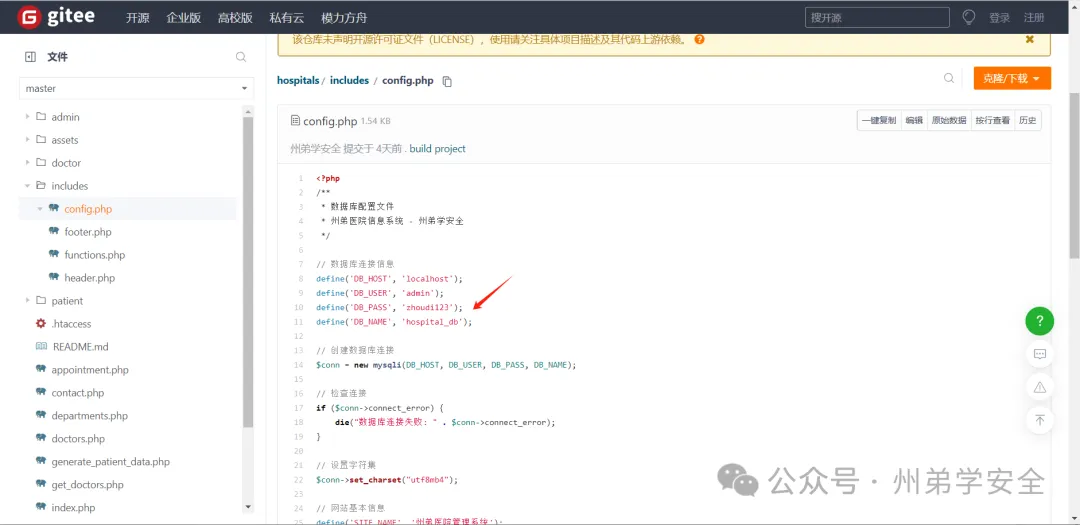The width and height of the screenshot is (1080, 525).
Task: Open doctors.php in the tree
Action: 79,439
